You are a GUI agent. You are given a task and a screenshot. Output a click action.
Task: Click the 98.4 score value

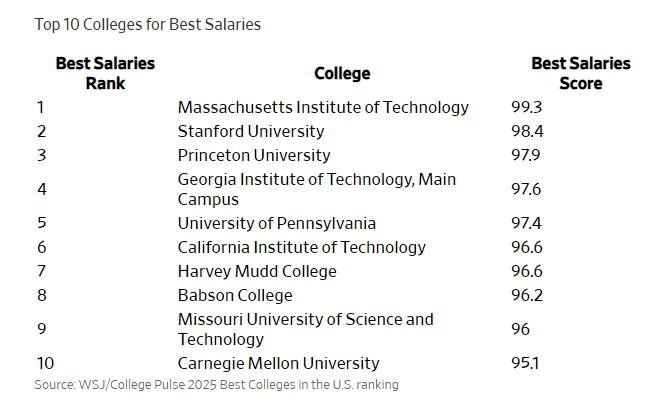click(527, 131)
